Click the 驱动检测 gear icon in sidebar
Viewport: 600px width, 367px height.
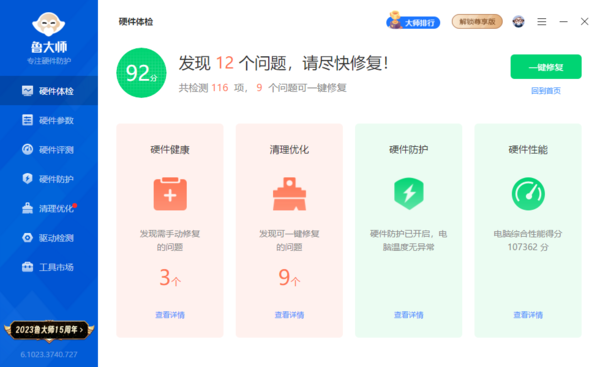(x=27, y=238)
